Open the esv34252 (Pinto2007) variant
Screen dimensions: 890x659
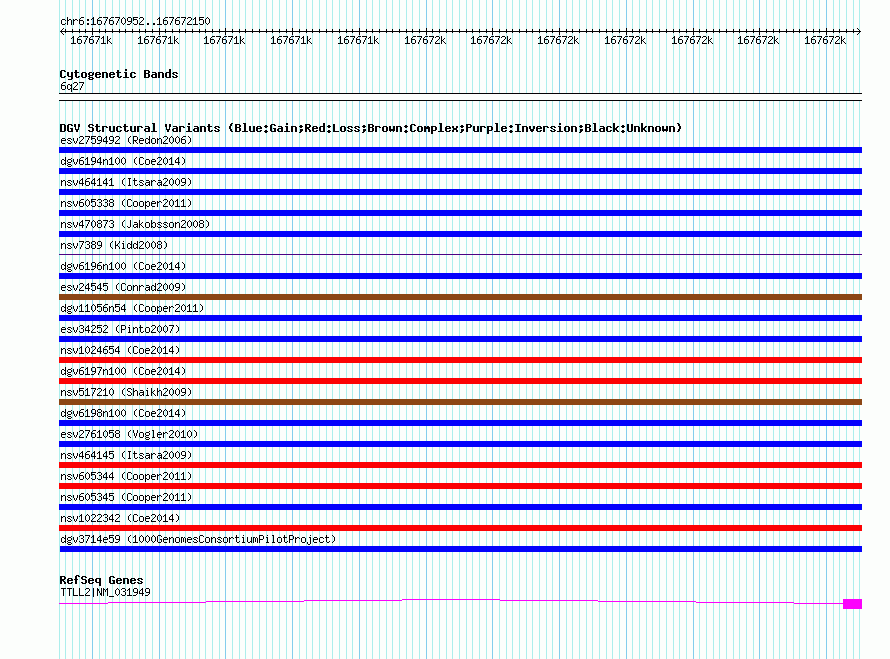click(120, 329)
